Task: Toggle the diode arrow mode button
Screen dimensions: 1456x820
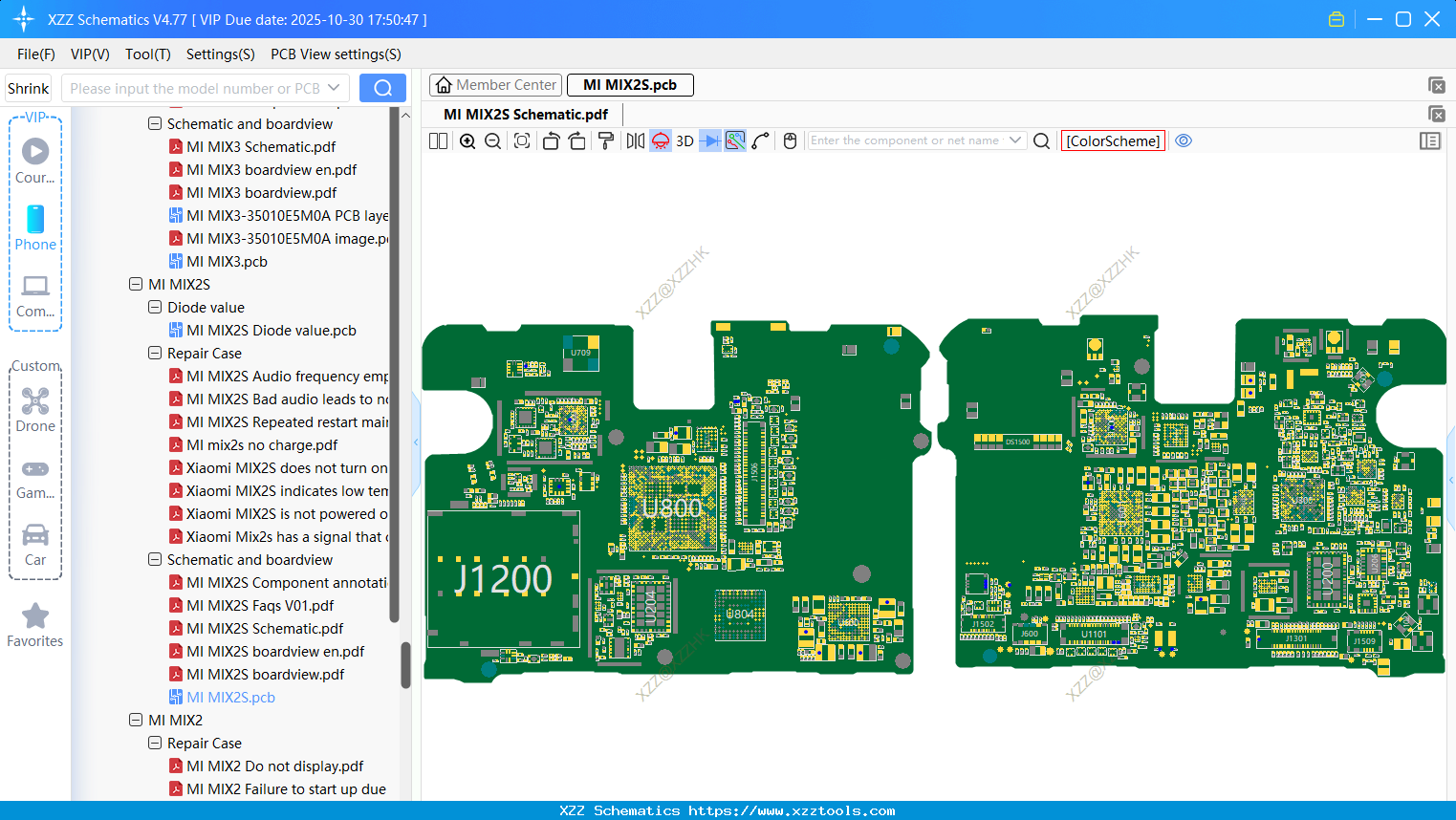Action: [x=709, y=141]
